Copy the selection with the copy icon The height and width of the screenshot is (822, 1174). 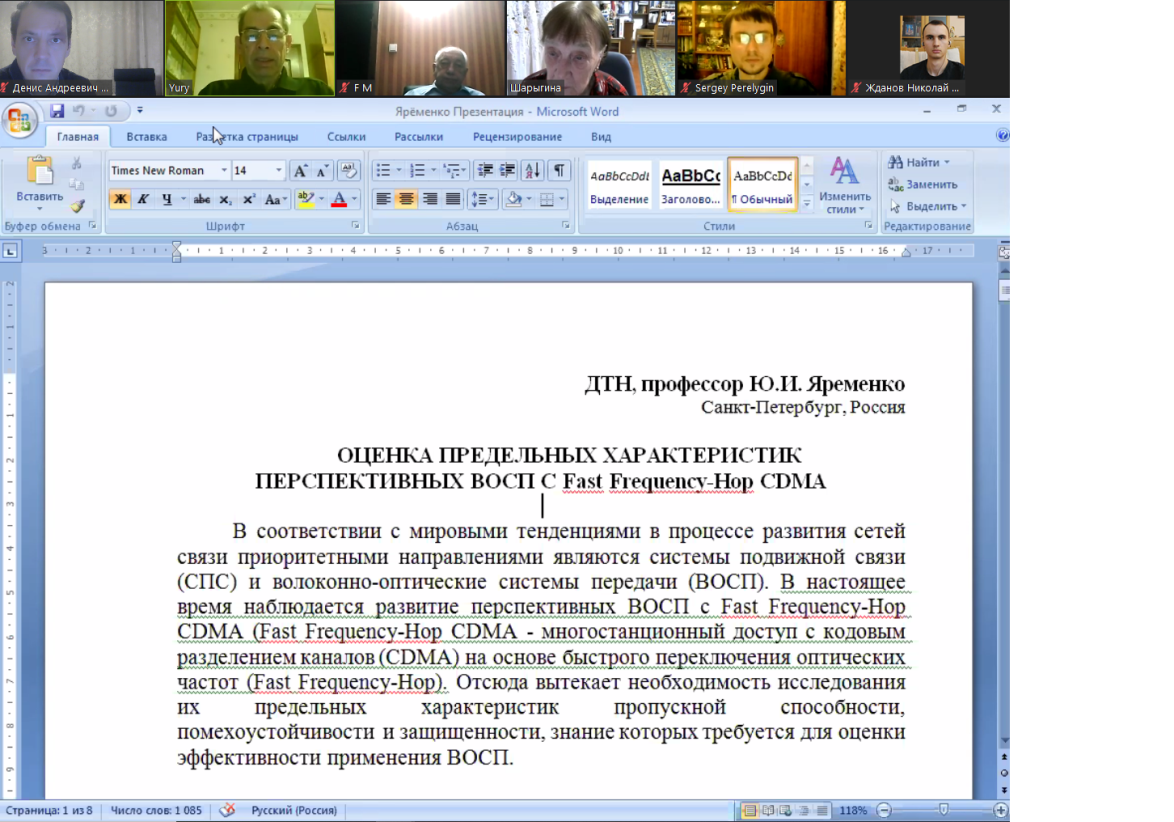(76, 184)
